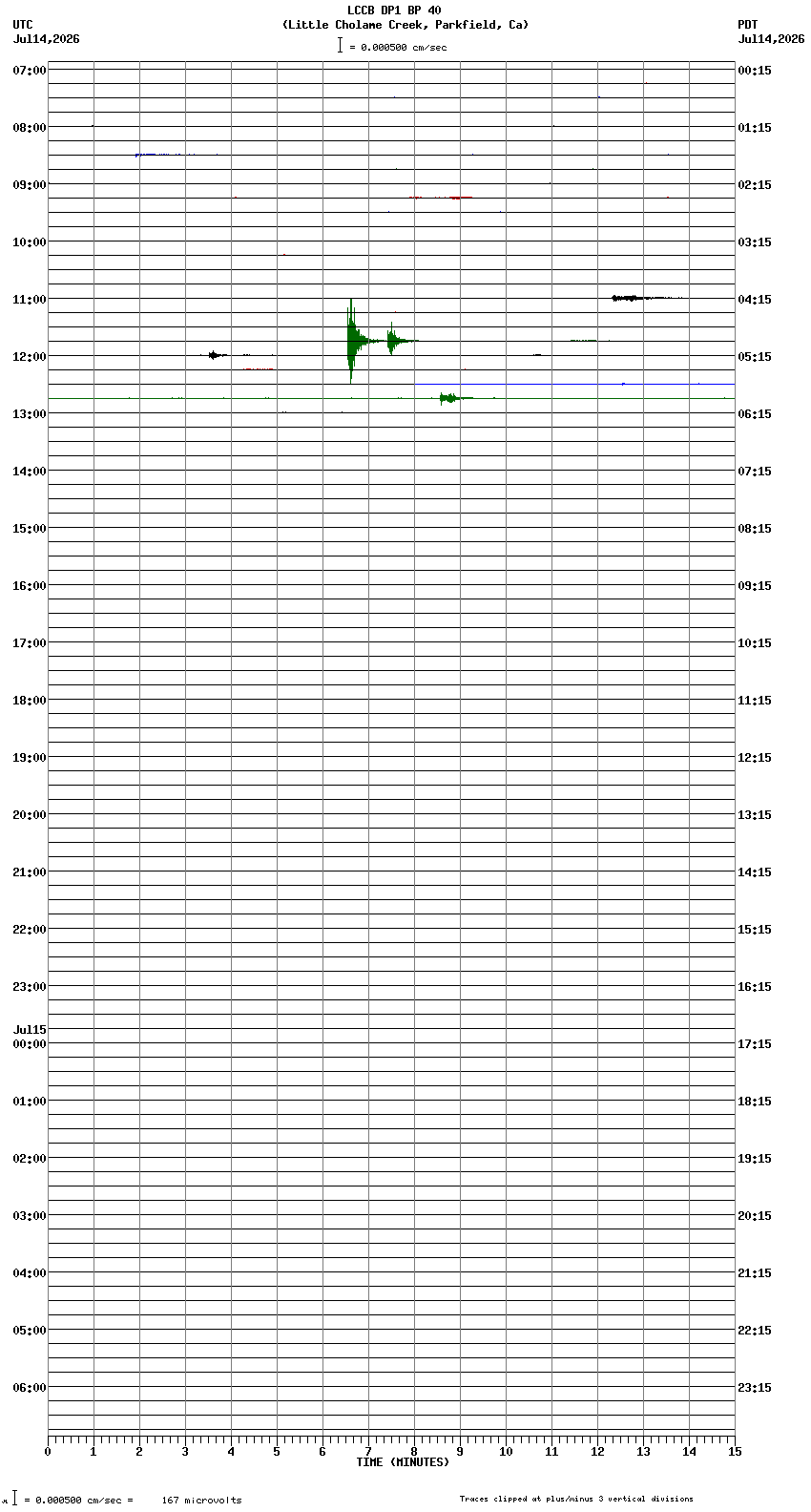Click the Little Cholame Creek, Parkfield location subtitle

coord(405,25)
